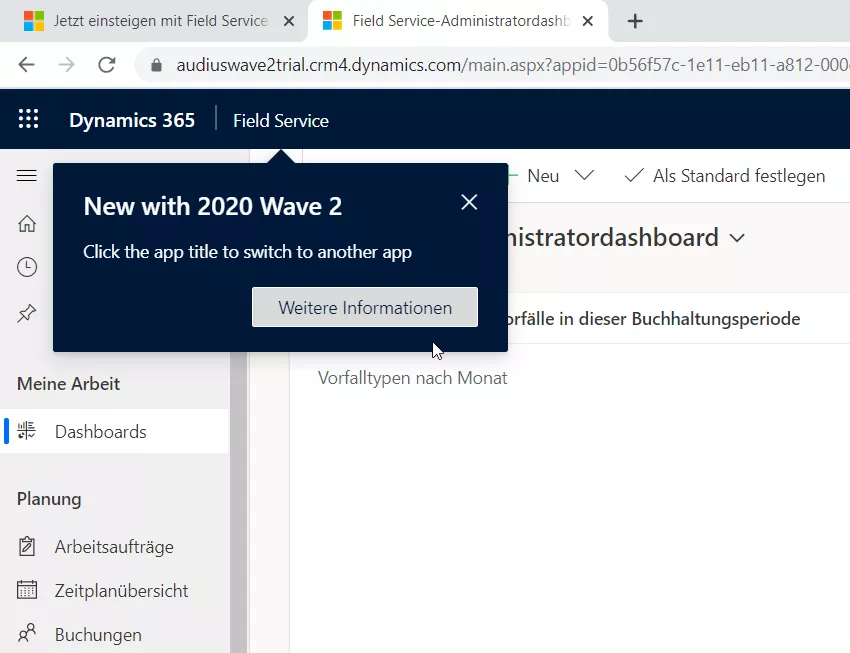Click the Weitere Informationen button
This screenshot has height=653, width=850.
(364, 307)
